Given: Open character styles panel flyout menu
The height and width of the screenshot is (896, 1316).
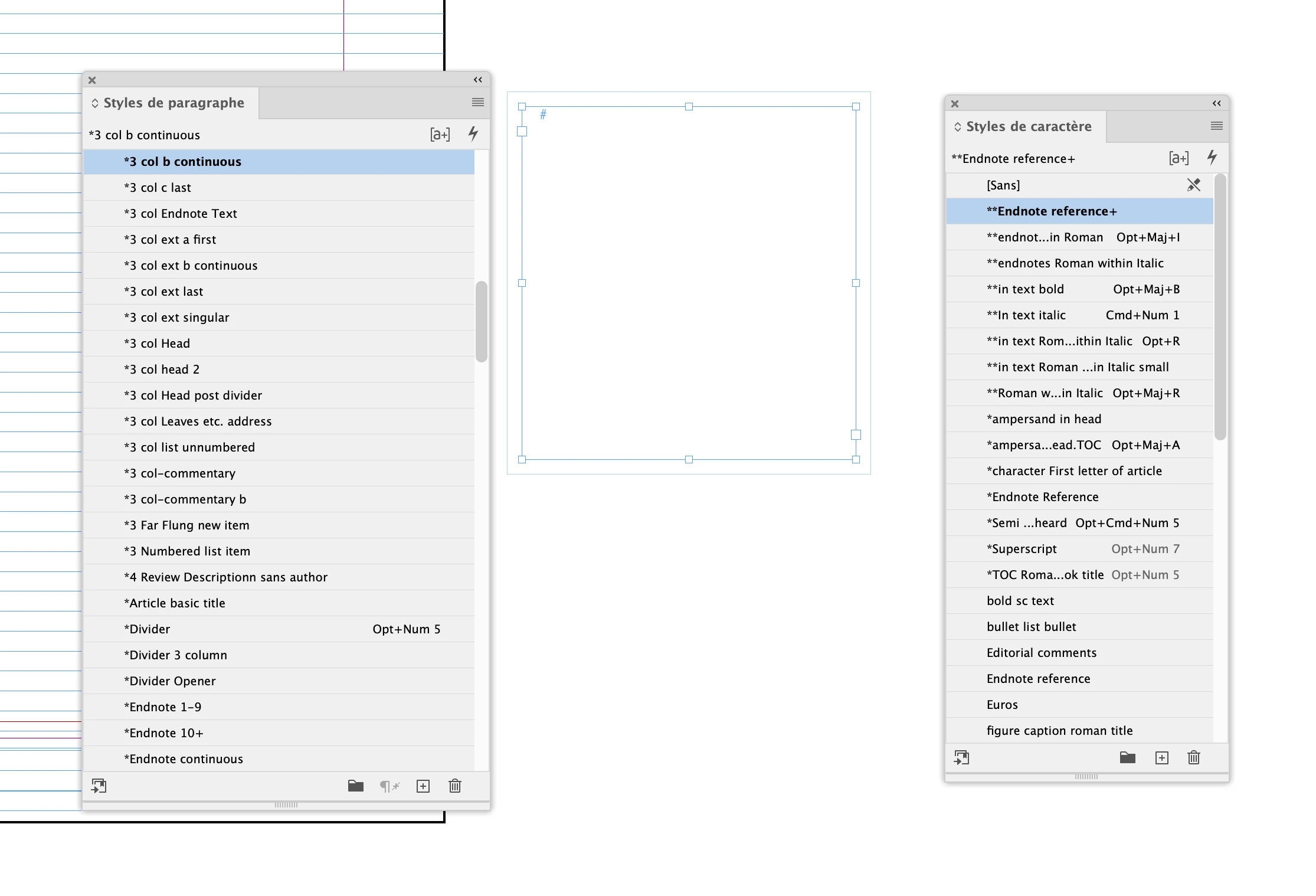Looking at the screenshot, I should pyautogui.click(x=1217, y=126).
